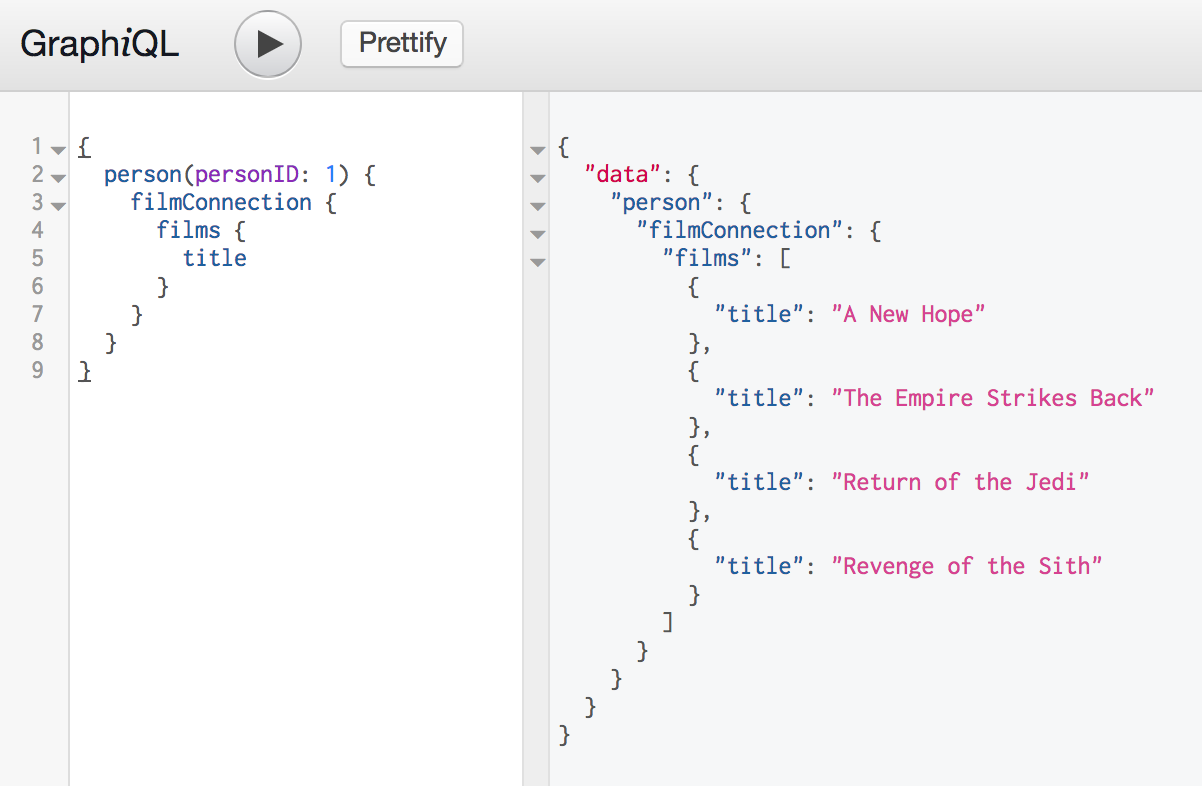This screenshot has height=786, width=1202.
Task: Run the query with the play button
Action: pos(268,45)
